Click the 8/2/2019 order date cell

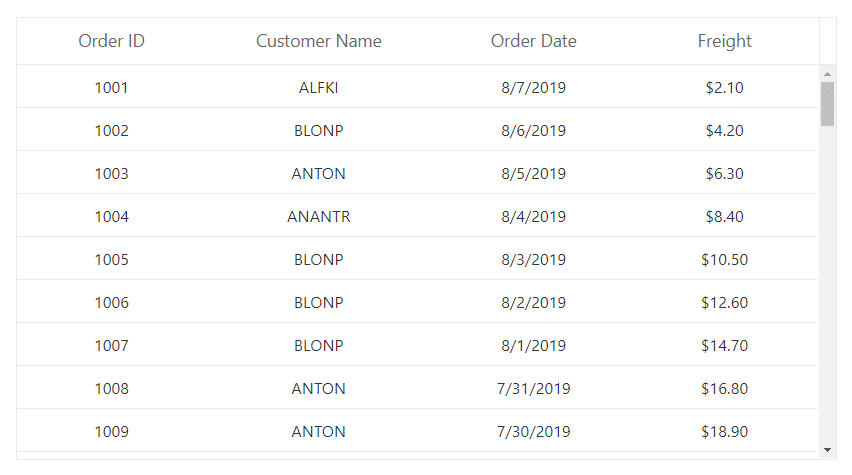pos(534,302)
